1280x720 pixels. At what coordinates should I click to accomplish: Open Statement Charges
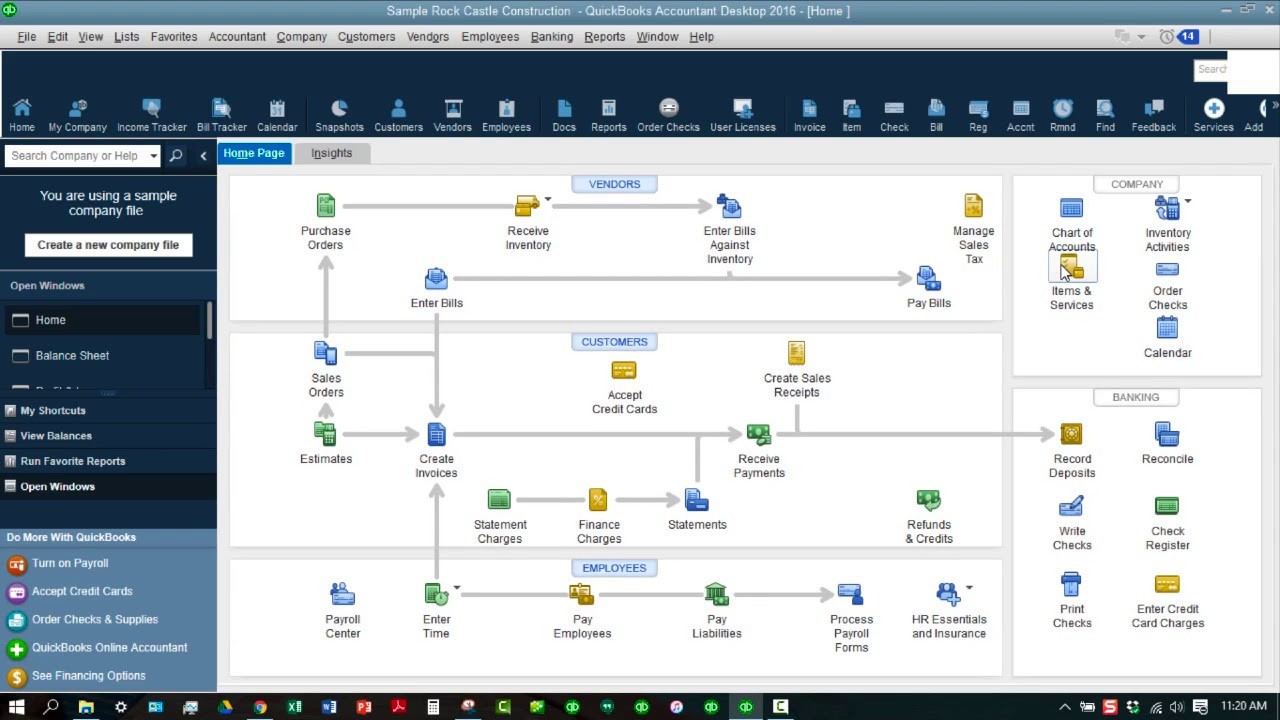[x=499, y=499]
